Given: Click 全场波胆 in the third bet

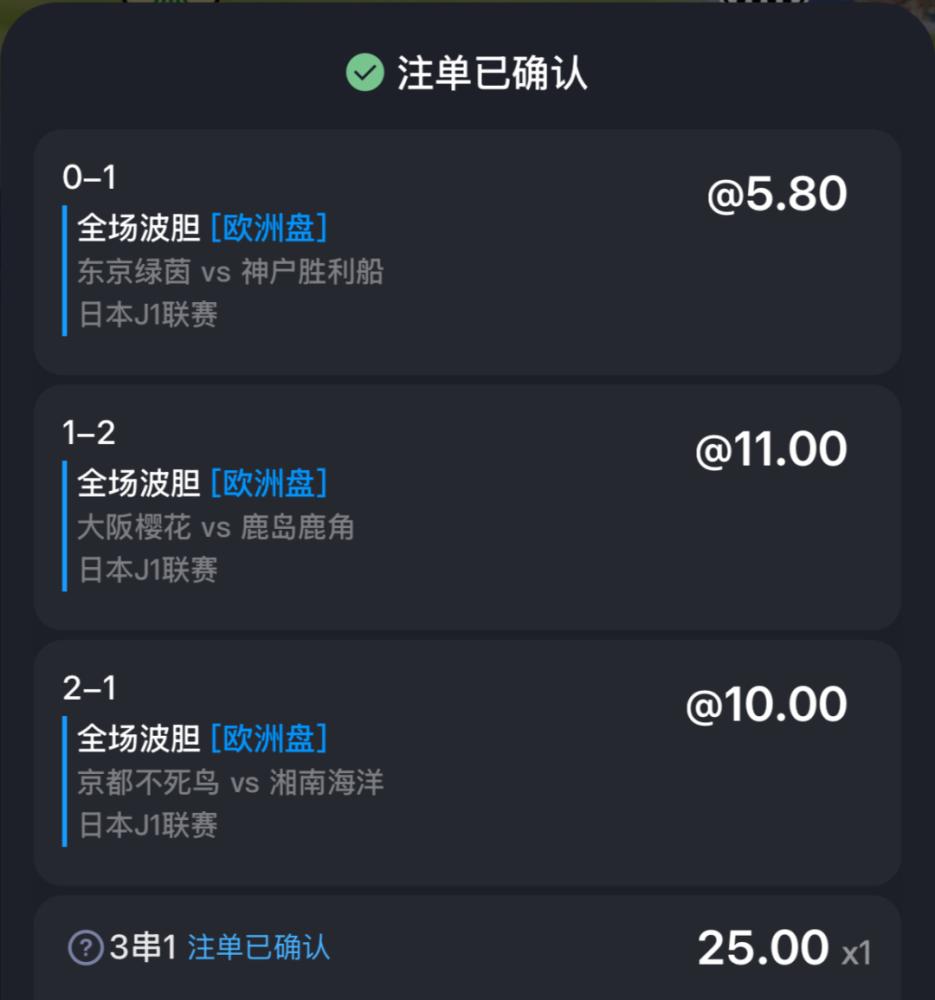Looking at the screenshot, I should (138, 738).
